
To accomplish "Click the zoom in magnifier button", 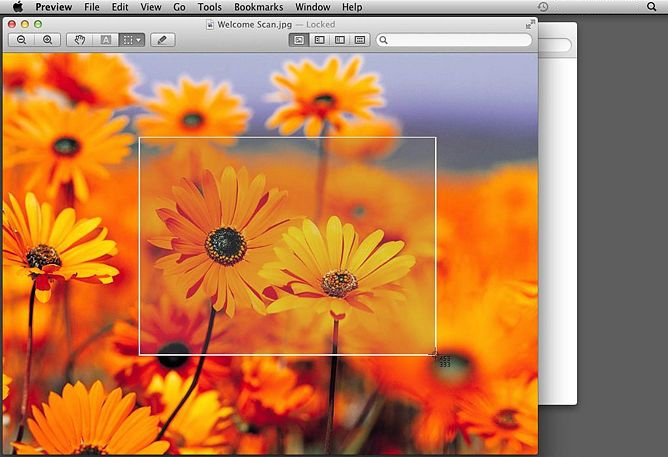I will [48, 40].
